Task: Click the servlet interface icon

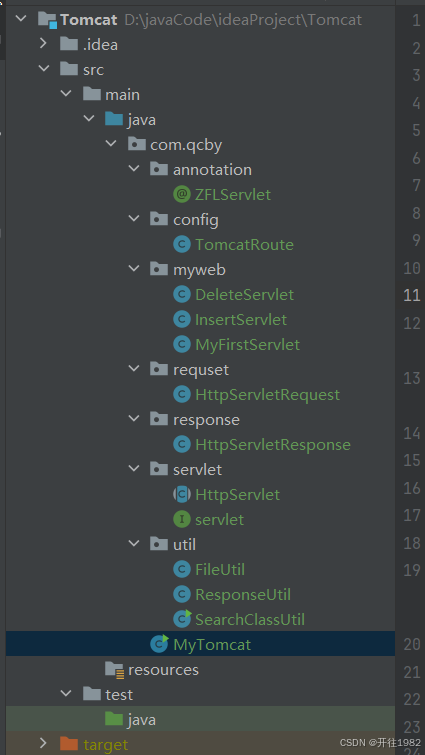Action: pos(181,520)
